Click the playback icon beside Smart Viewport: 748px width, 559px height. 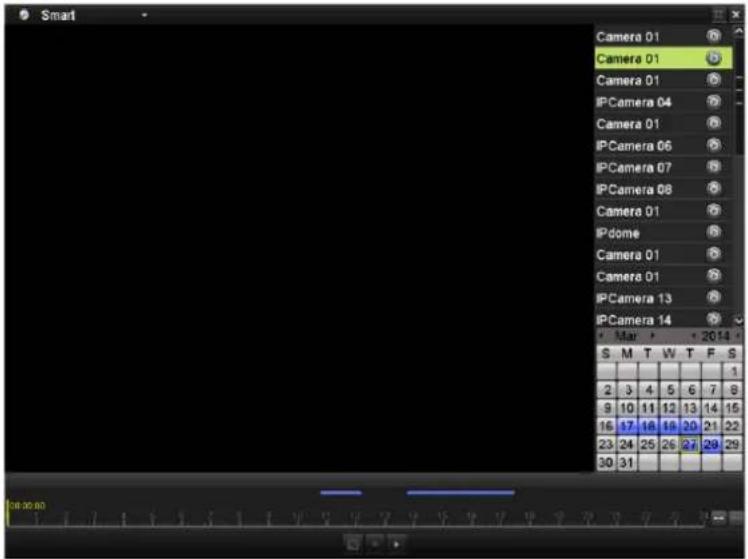tap(24, 15)
